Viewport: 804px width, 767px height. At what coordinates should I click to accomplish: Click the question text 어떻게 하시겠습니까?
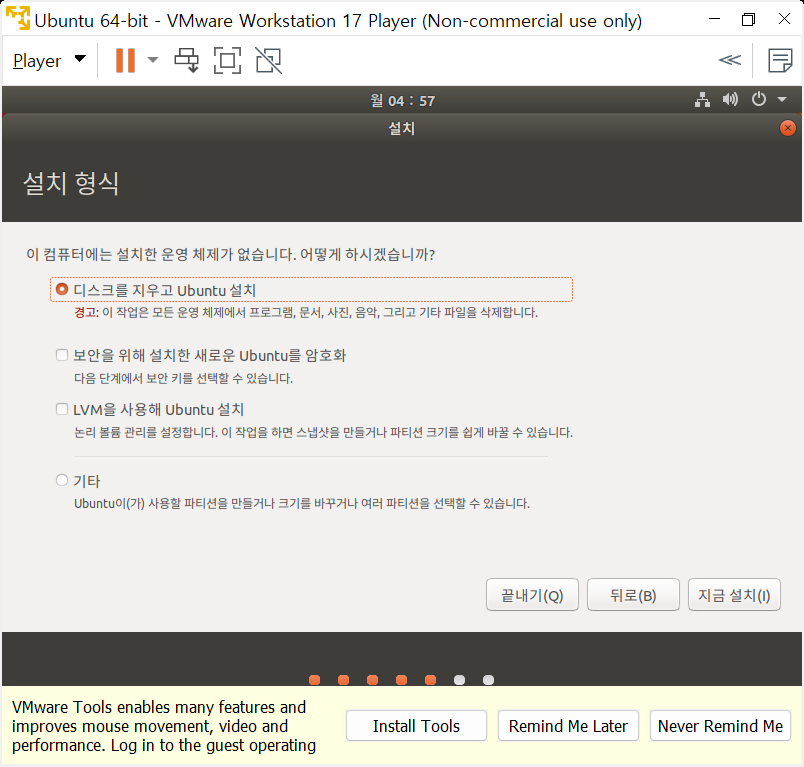coord(367,254)
